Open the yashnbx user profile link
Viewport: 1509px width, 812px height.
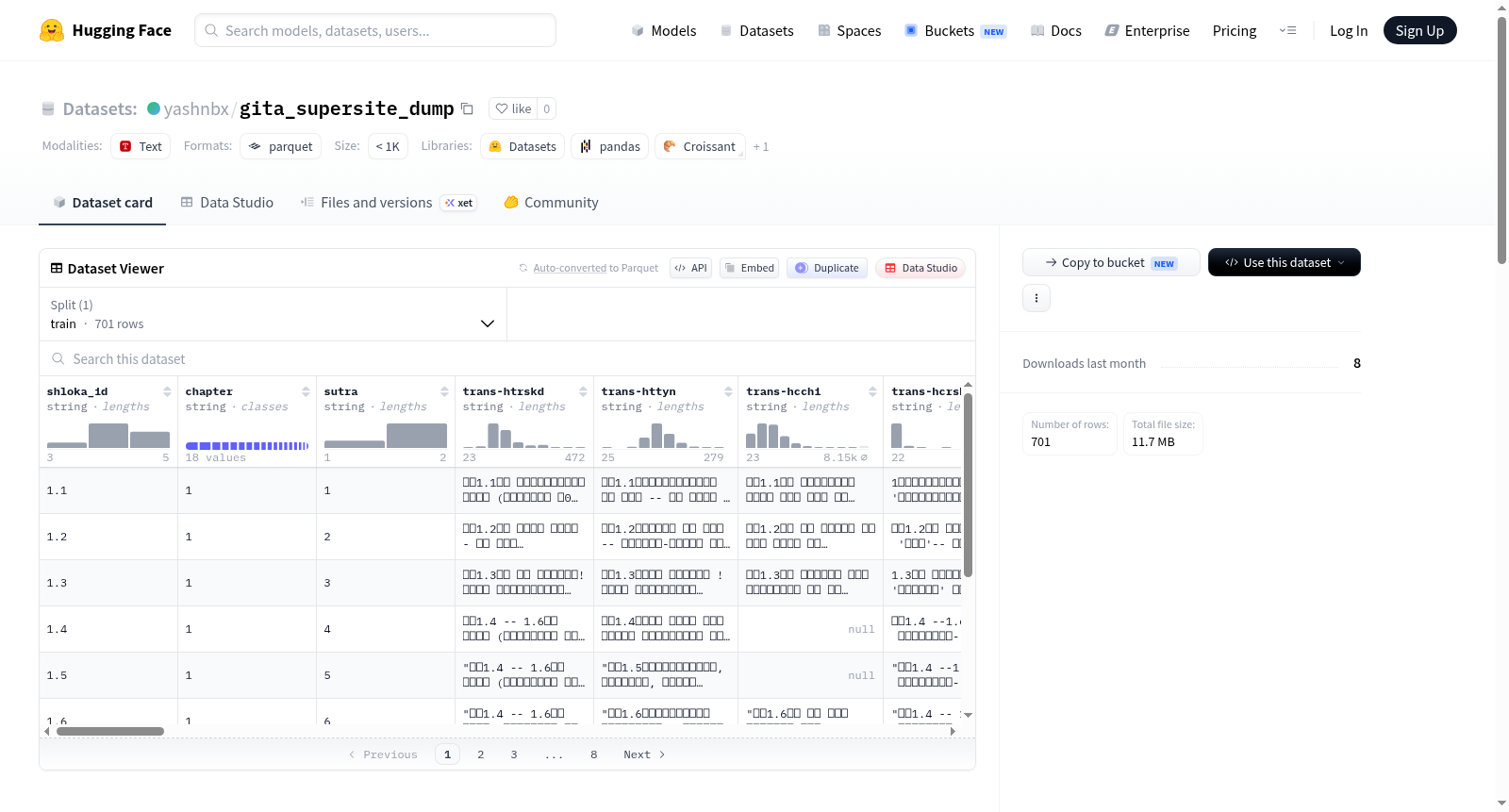(x=196, y=108)
